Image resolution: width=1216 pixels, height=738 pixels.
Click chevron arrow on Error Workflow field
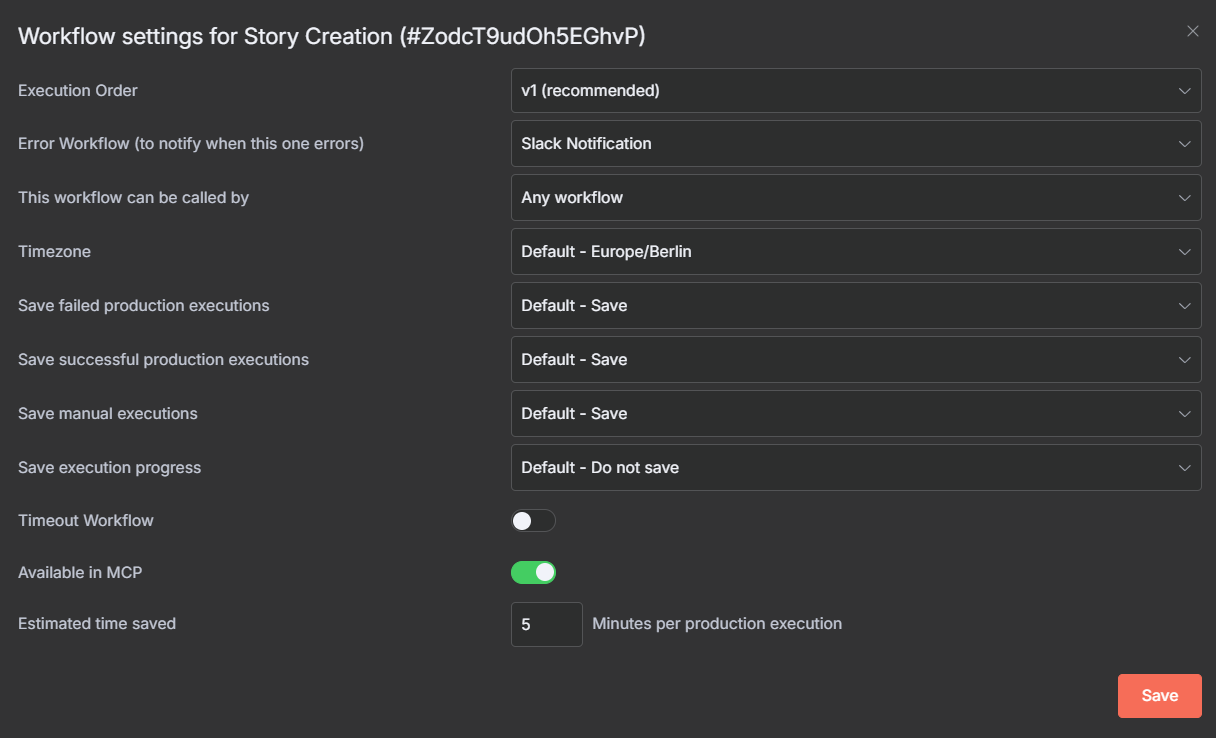(x=1184, y=144)
